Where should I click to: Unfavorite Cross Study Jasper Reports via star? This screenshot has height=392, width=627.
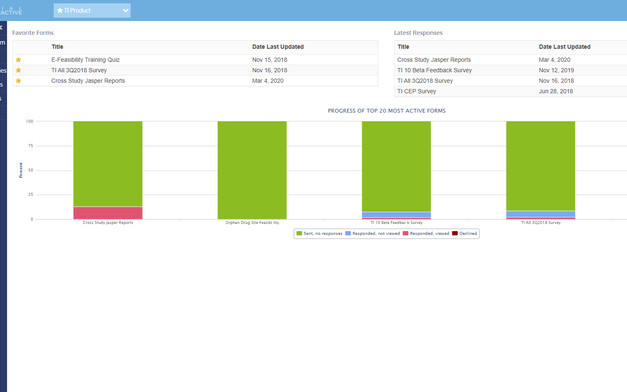[x=18, y=81]
